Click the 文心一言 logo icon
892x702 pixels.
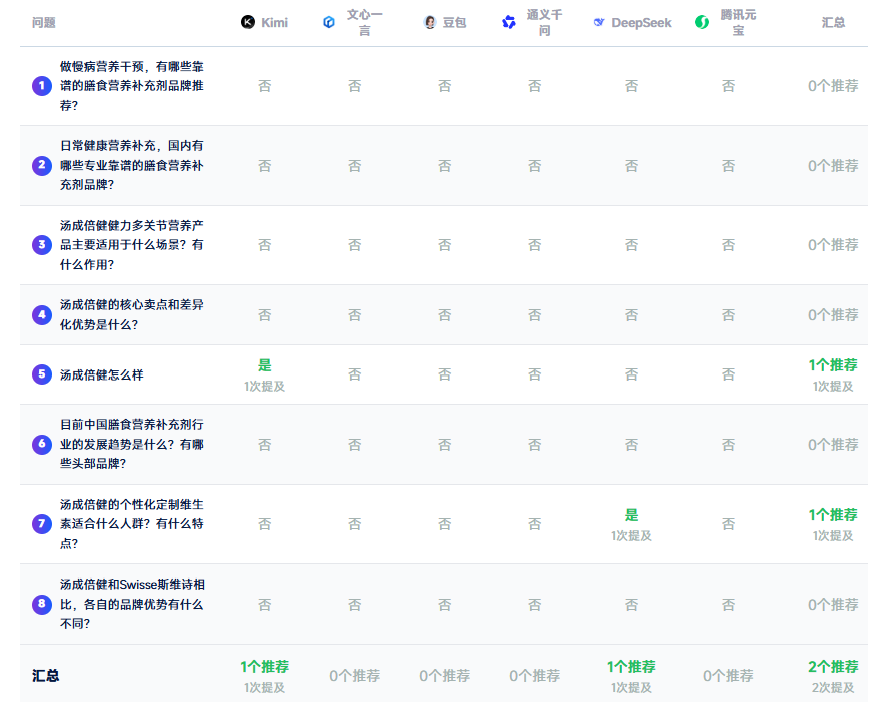pyautogui.click(x=329, y=22)
